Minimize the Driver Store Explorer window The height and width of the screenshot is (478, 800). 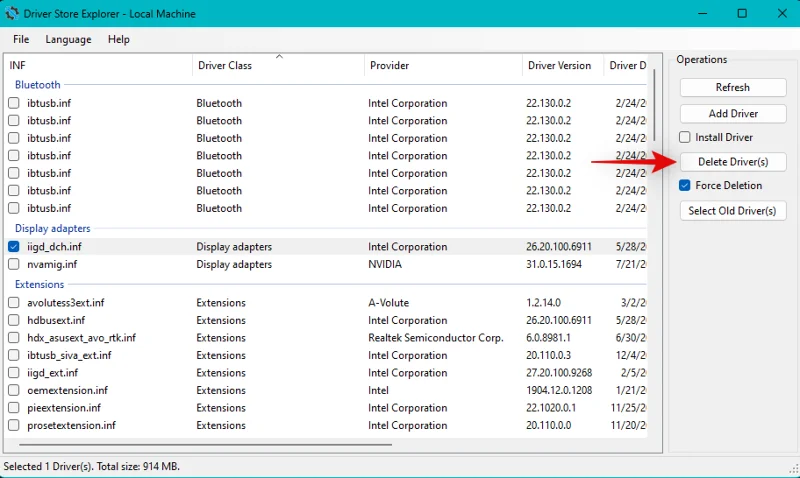click(703, 13)
